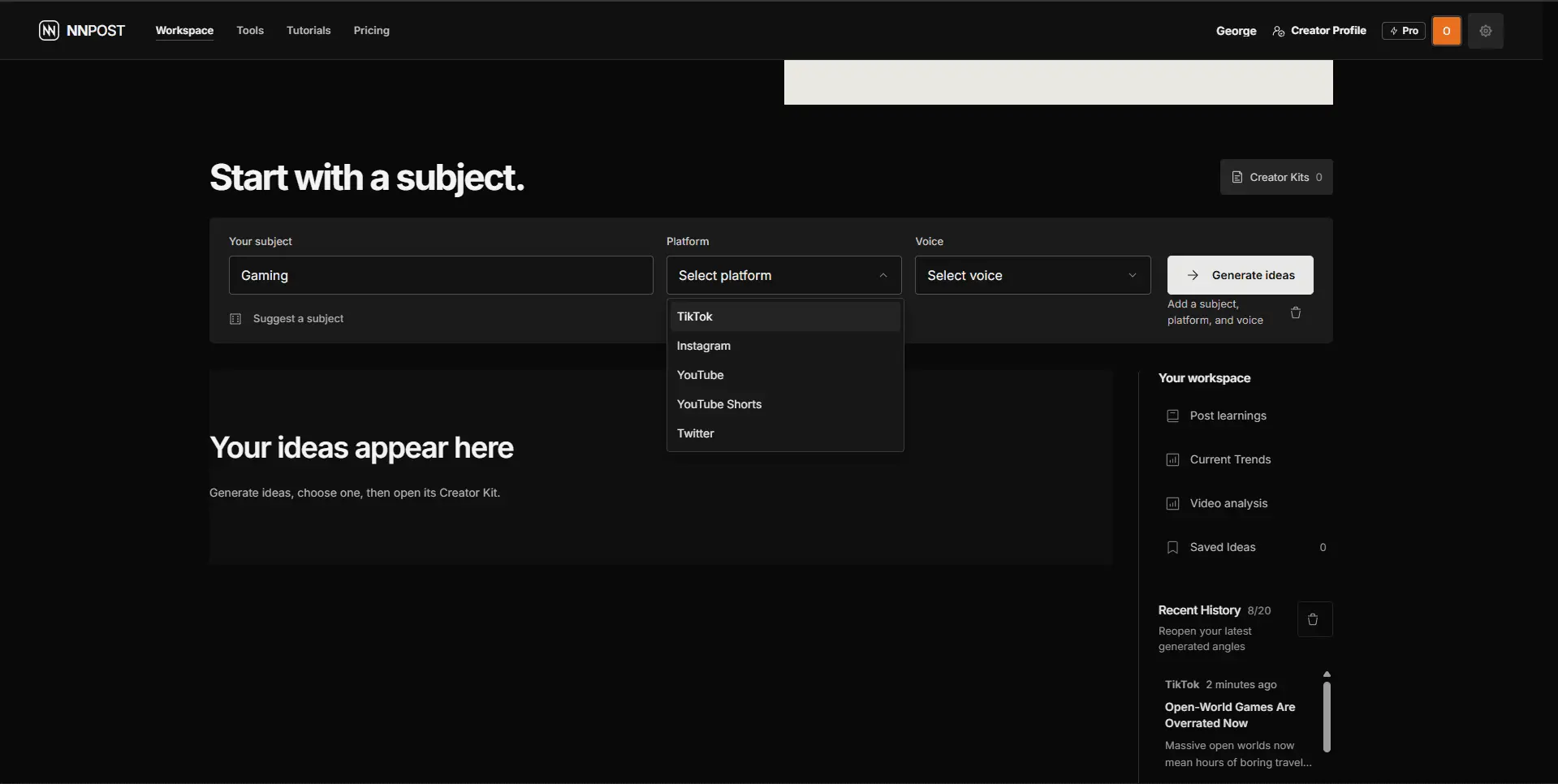The height and width of the screenshot is (784, 1558).
Task: Click the Suggest a subject link
Action: click(298, 319)
